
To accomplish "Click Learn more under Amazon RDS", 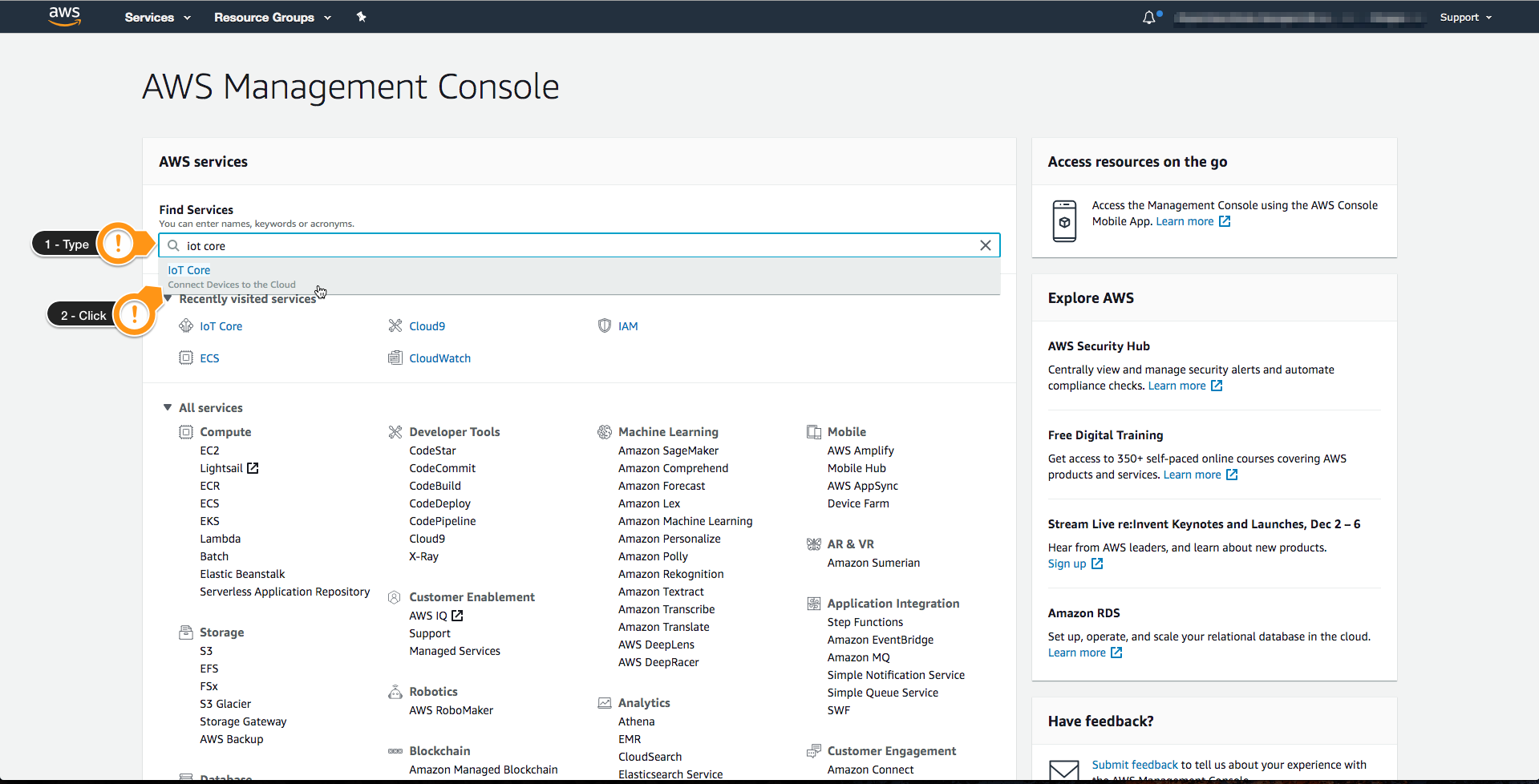I will pyautogui.click(x=1084, y=653).
